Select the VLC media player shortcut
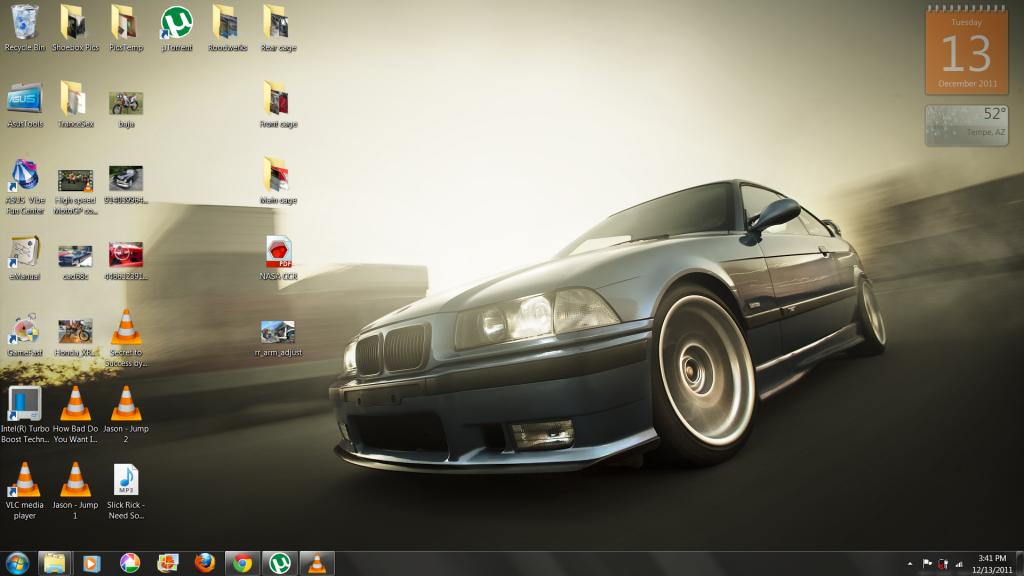 point(25,481)
